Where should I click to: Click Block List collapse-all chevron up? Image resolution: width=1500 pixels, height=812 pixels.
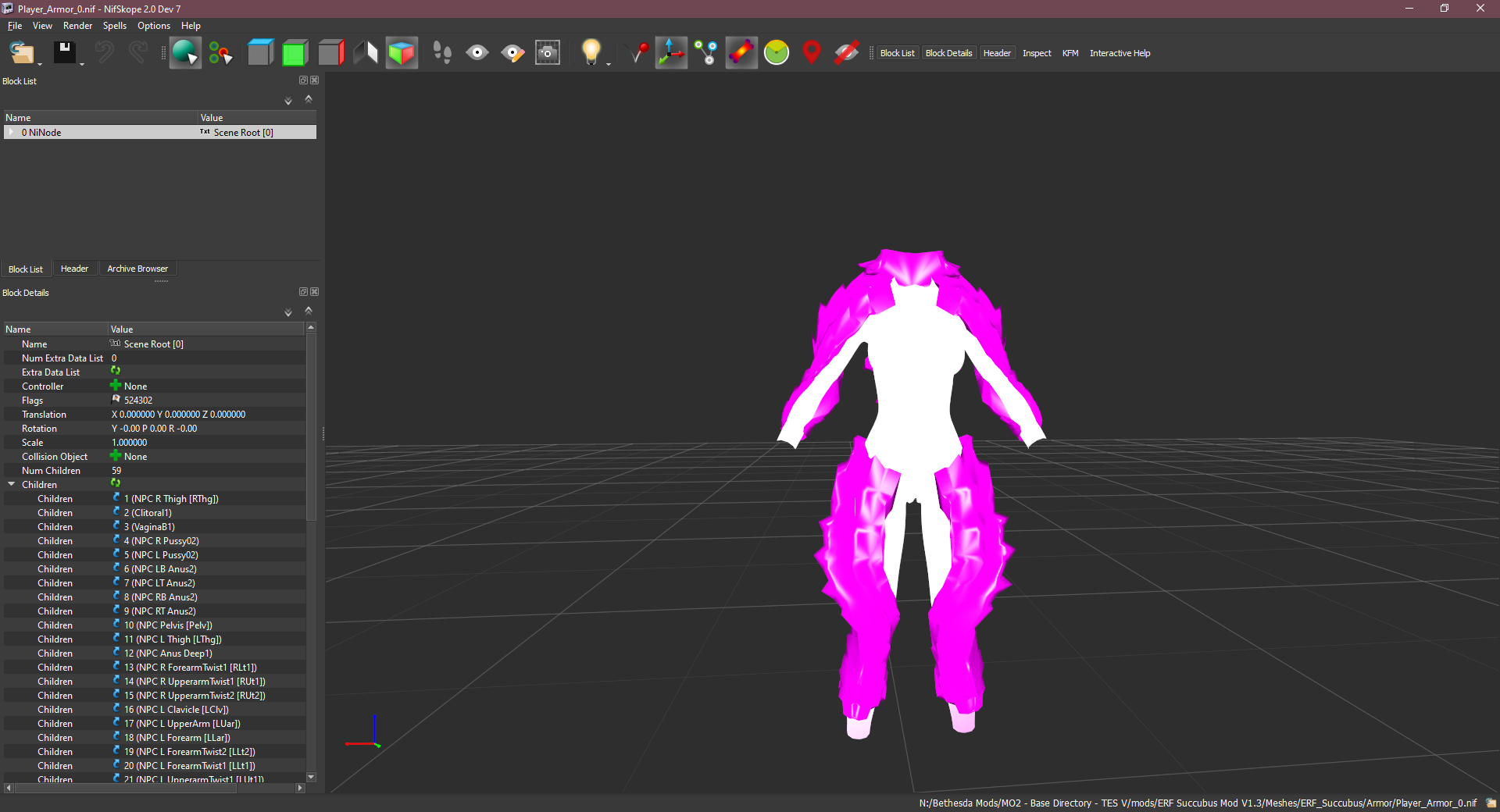(x=309, y=99)
